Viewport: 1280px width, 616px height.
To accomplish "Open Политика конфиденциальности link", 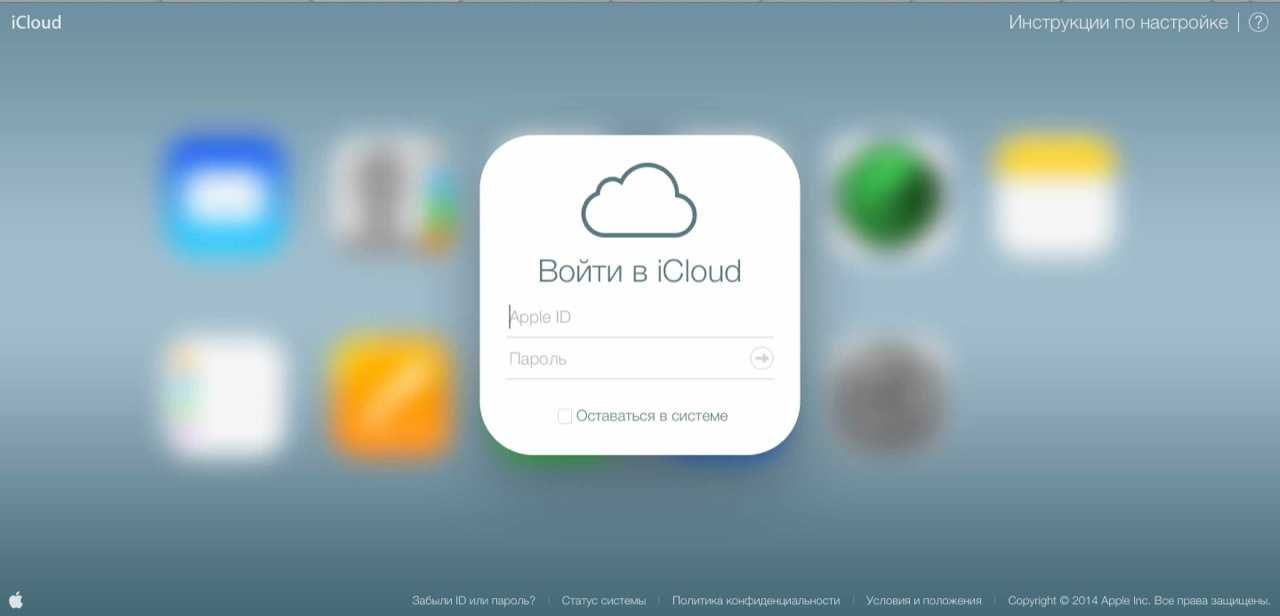I will coord(755,601).
